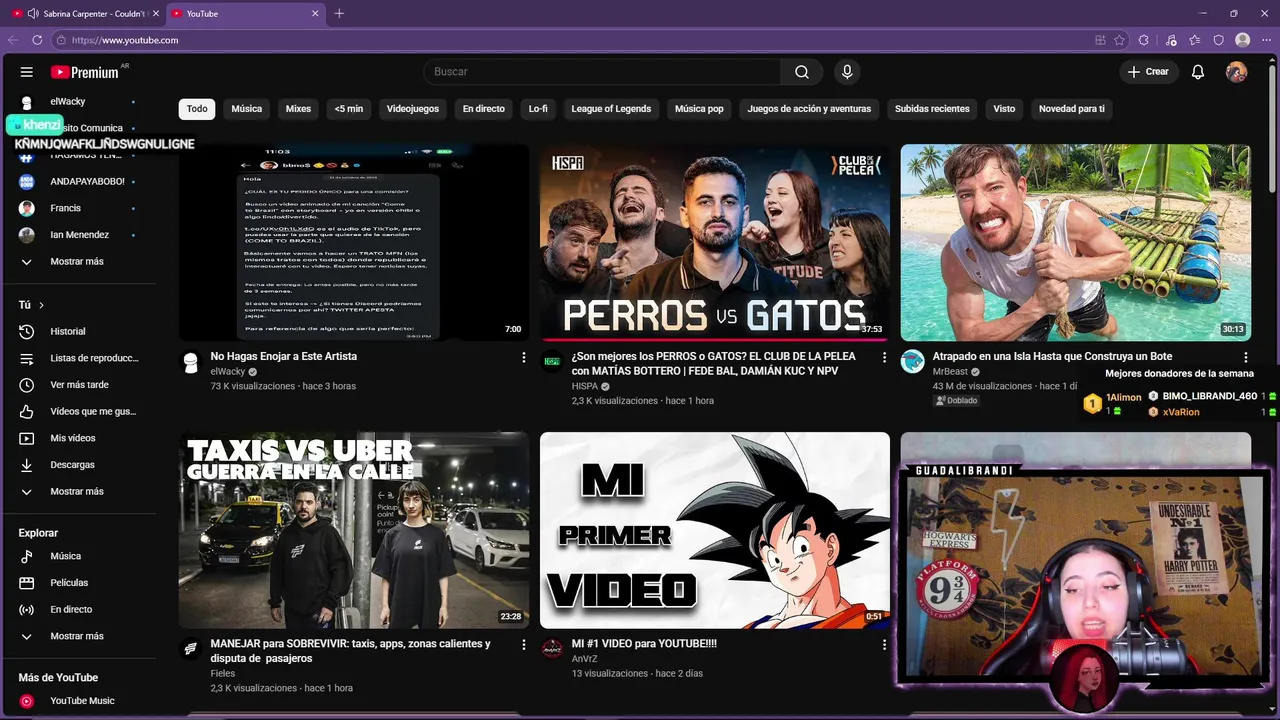
Task: Select Juegos de acción y aventuras chip
Action: point(809,109)
